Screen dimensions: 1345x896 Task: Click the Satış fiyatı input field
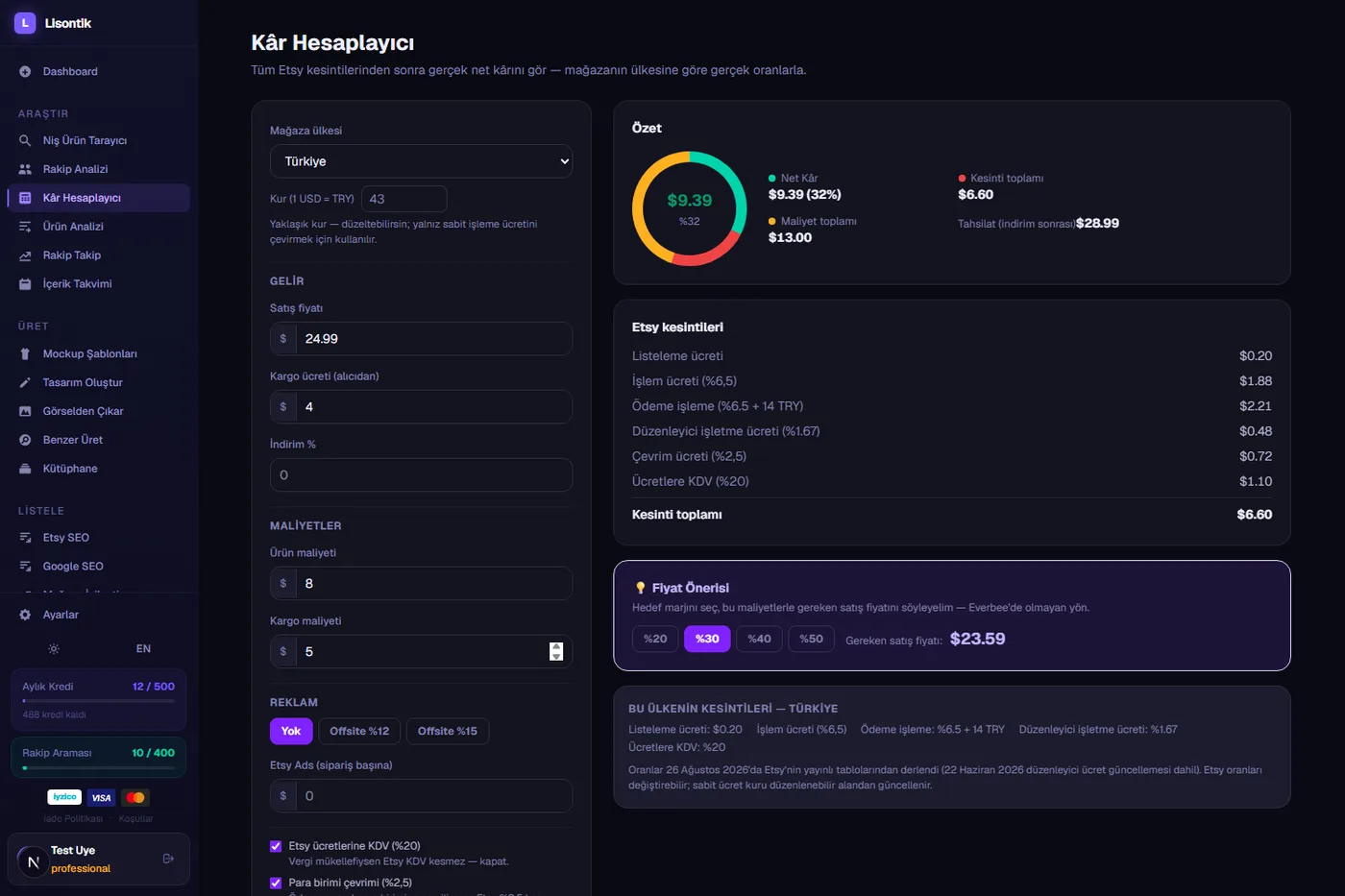click(421, 339)
